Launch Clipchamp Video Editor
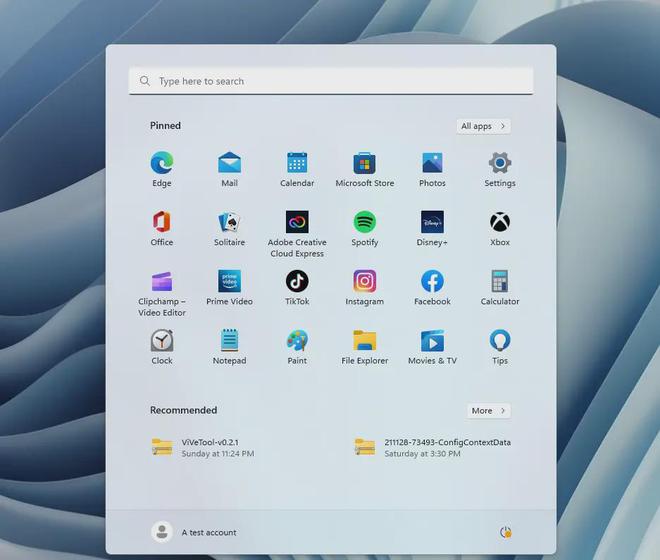This screenshot has width=660, height=560. (x=162, y=281)
